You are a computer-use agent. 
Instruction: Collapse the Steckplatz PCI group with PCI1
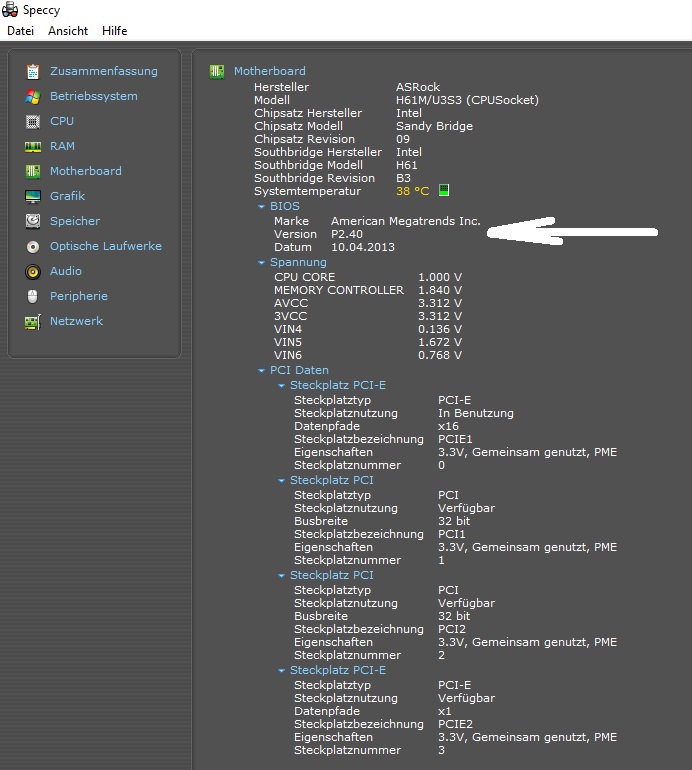click(x=281, y=481)
